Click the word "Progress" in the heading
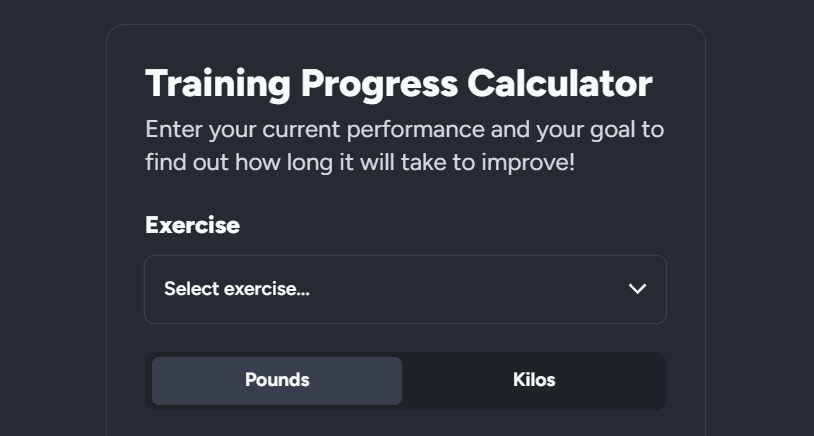814x436 pixels. coord(379,84)
